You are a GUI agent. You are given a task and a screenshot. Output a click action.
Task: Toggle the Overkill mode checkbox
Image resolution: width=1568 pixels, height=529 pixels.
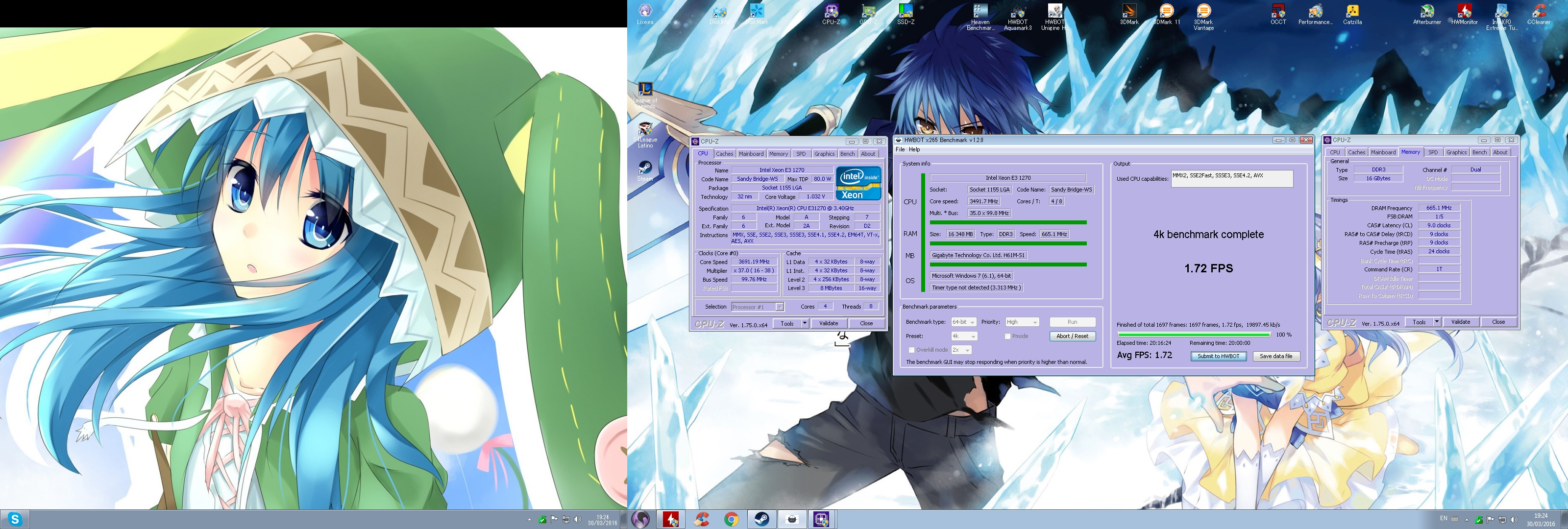point(911,350)
